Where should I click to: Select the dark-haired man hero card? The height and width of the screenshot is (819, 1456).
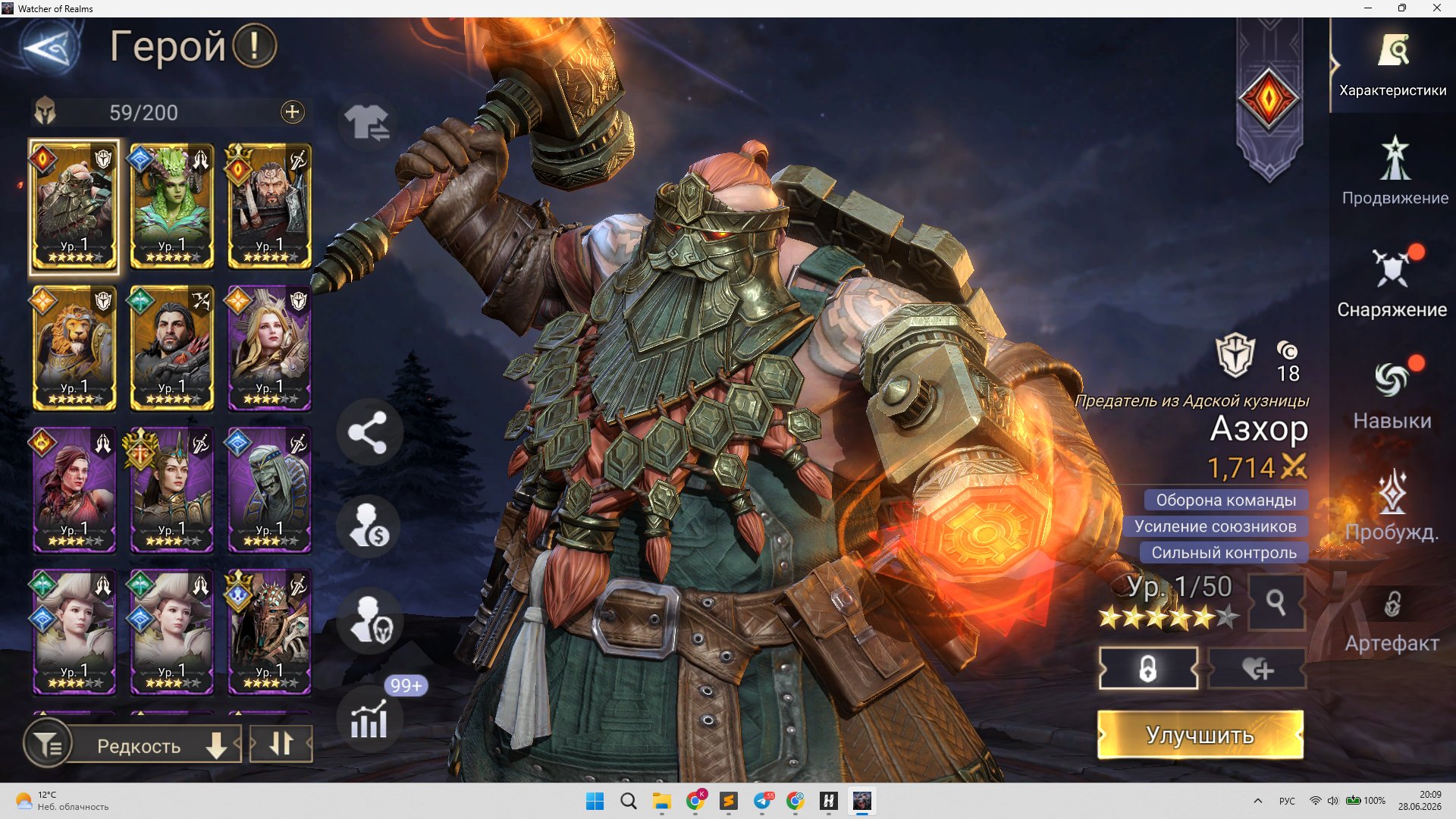click(x=172, y=348)
